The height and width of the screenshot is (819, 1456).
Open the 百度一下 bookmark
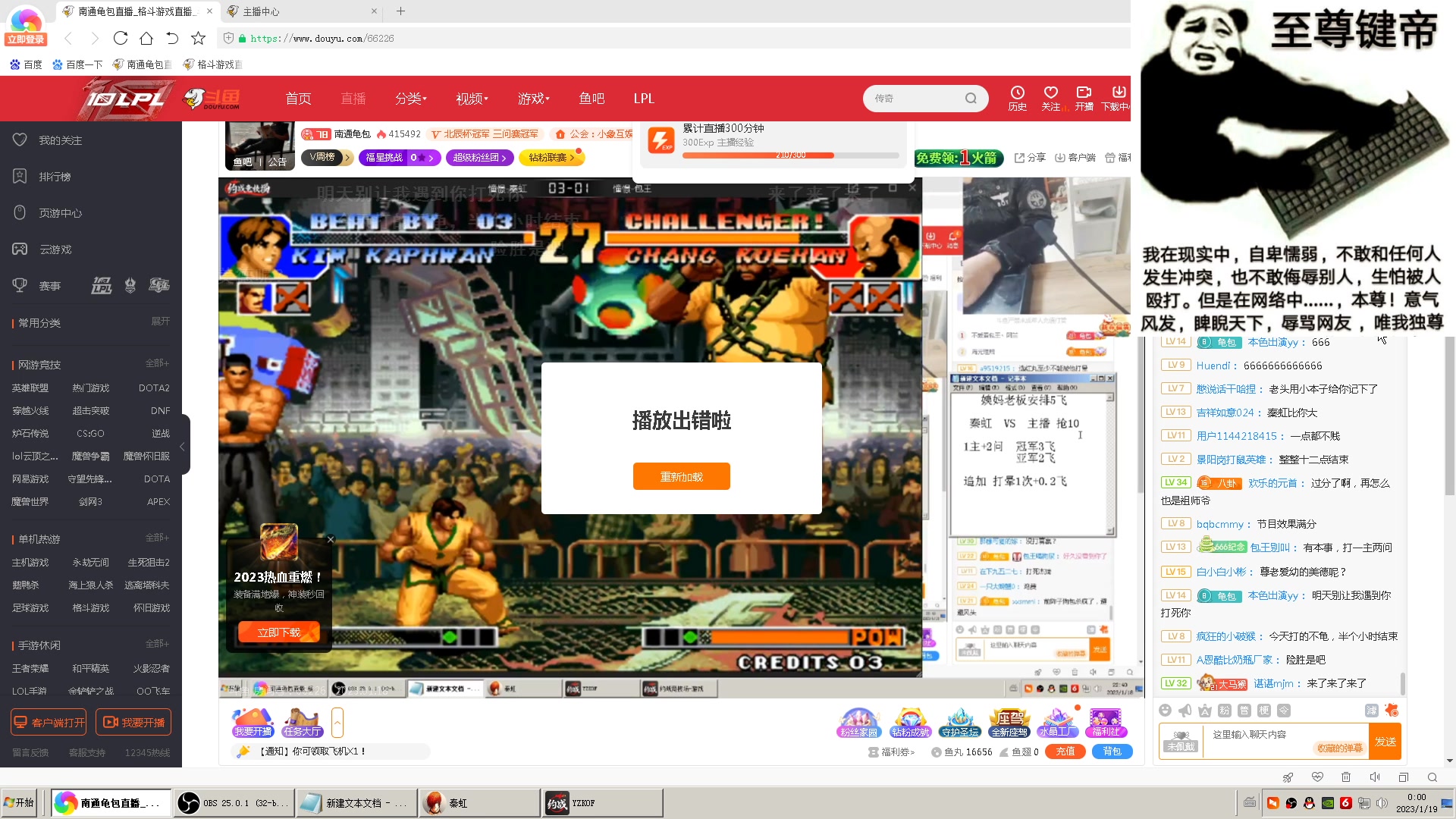(77, 64)
